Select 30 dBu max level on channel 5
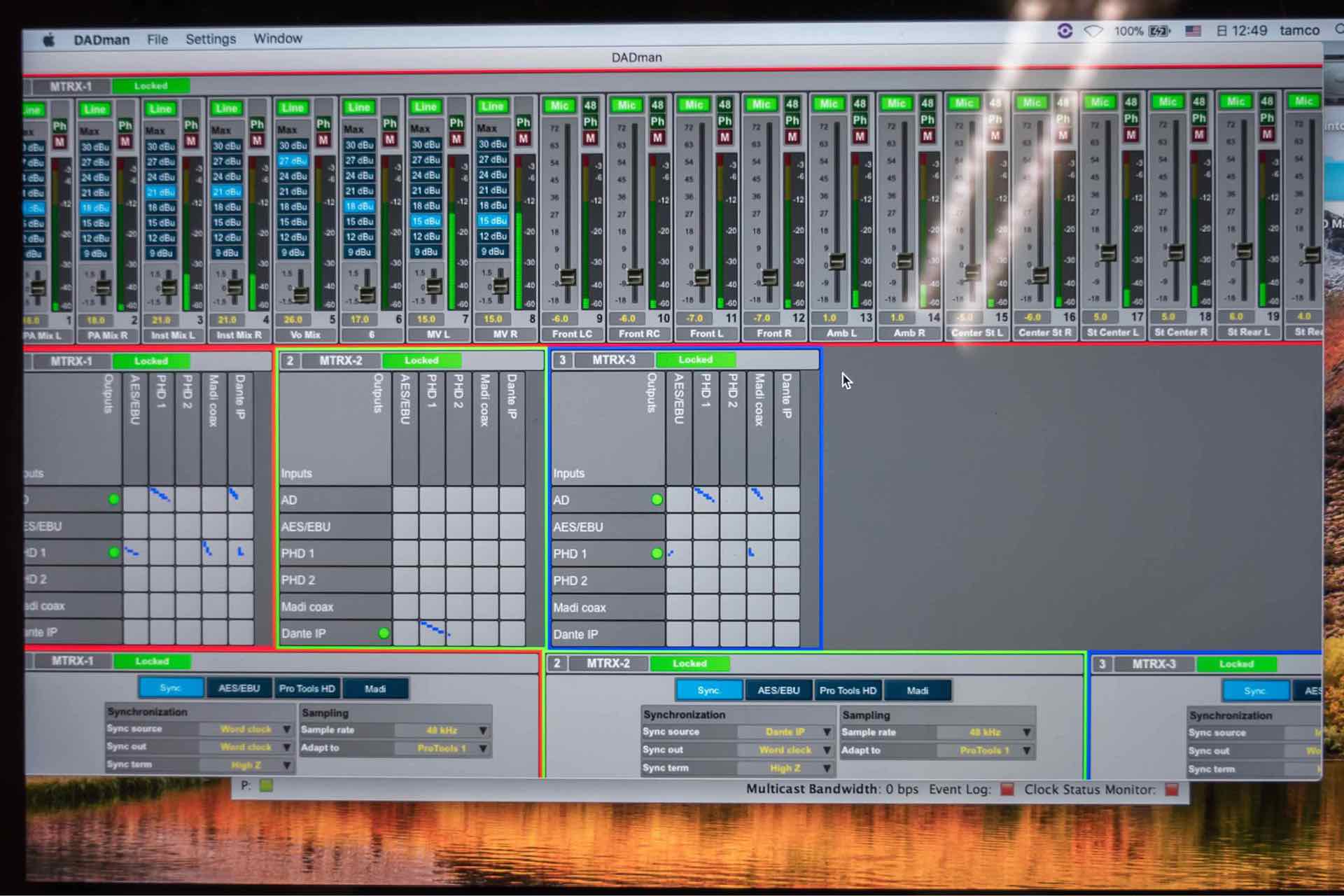The image size is (1344, 896). click(293, 146)
